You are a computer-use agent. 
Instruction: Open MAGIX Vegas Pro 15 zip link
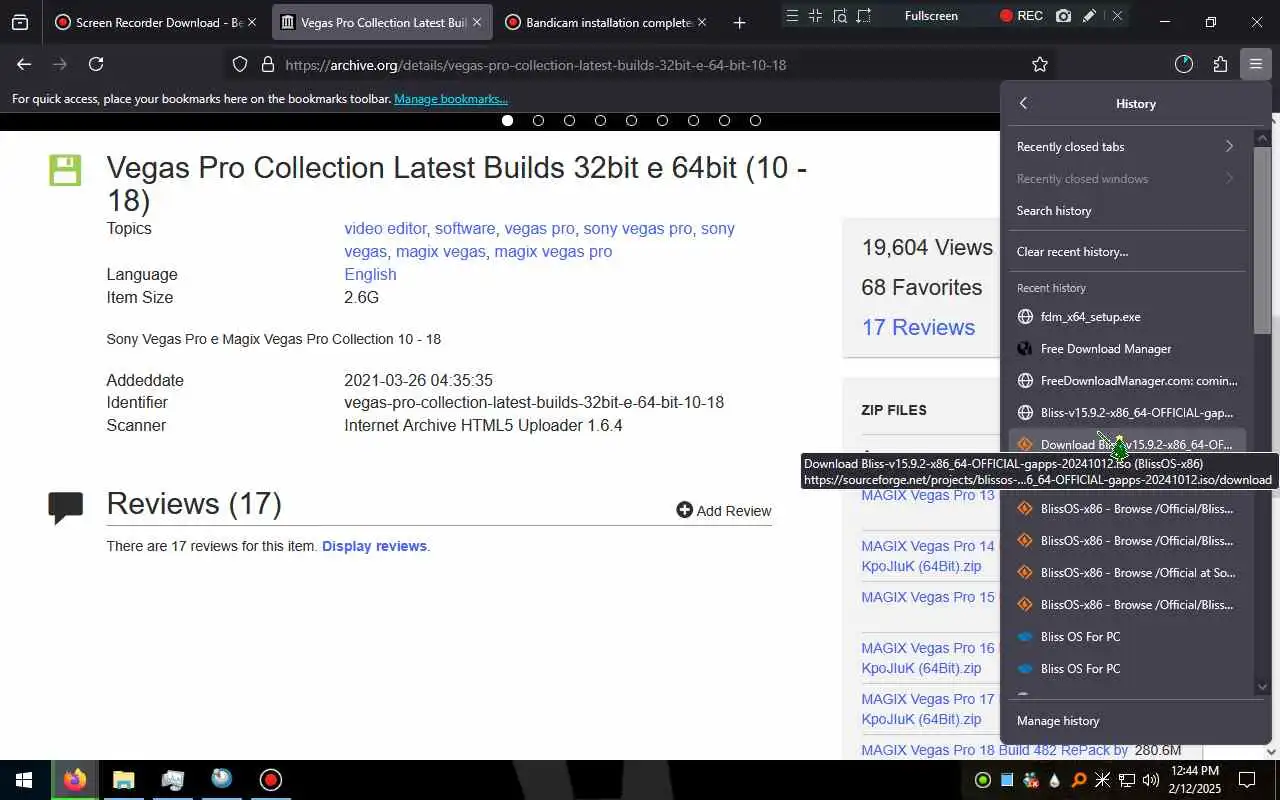[928, 597]
